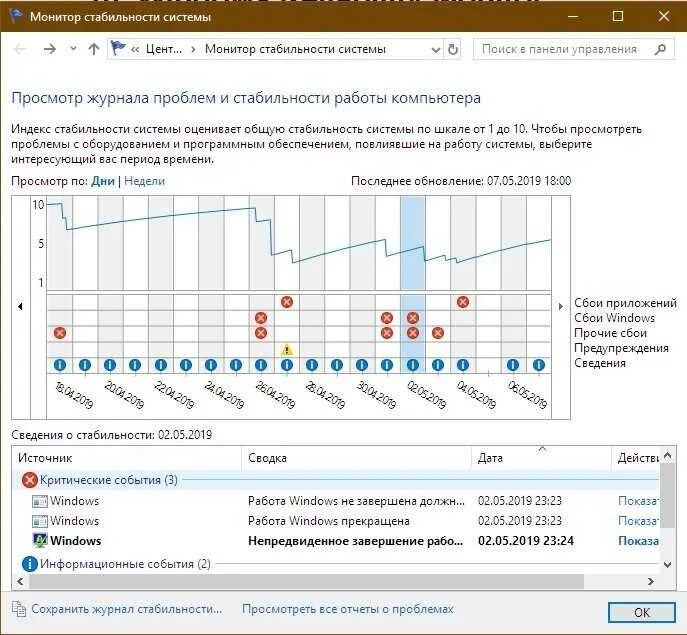
Task: Click the date cell "02.05.2019 23:24"
Action: pyautogui.click(x=526, y=541)
